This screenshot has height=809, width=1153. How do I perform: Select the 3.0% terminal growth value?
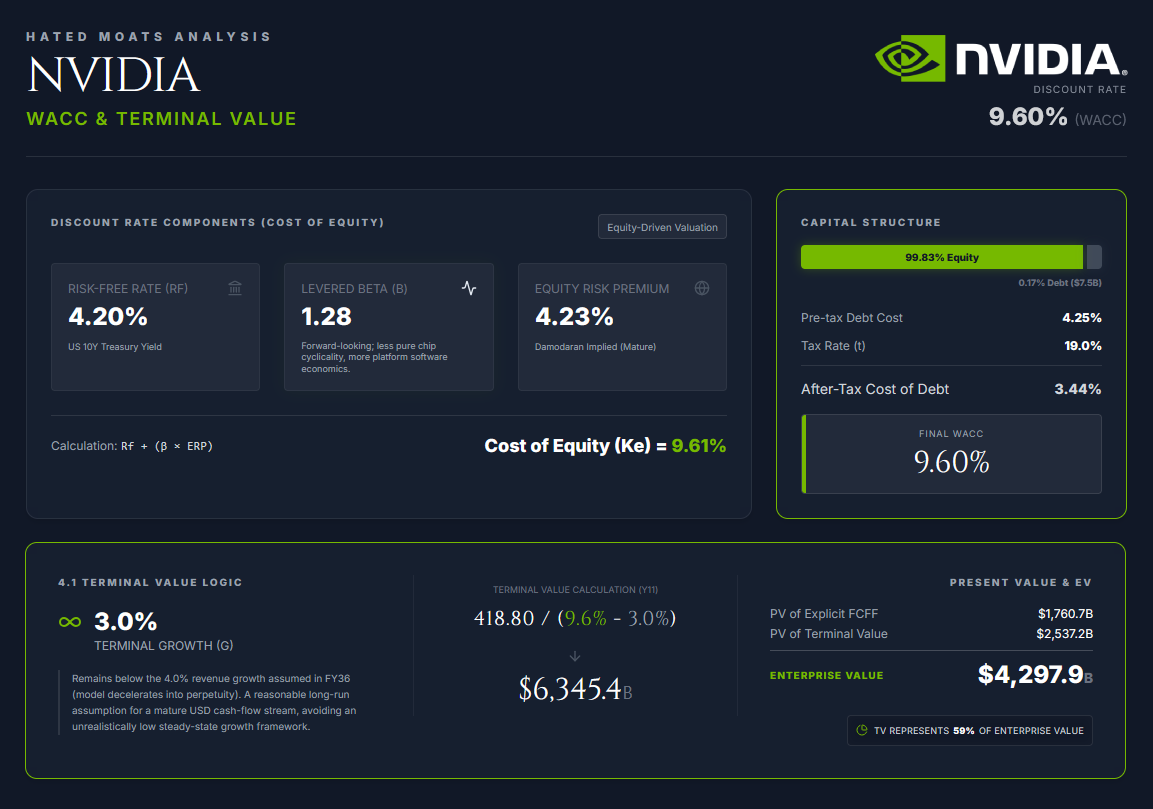(x=126, y=621)
